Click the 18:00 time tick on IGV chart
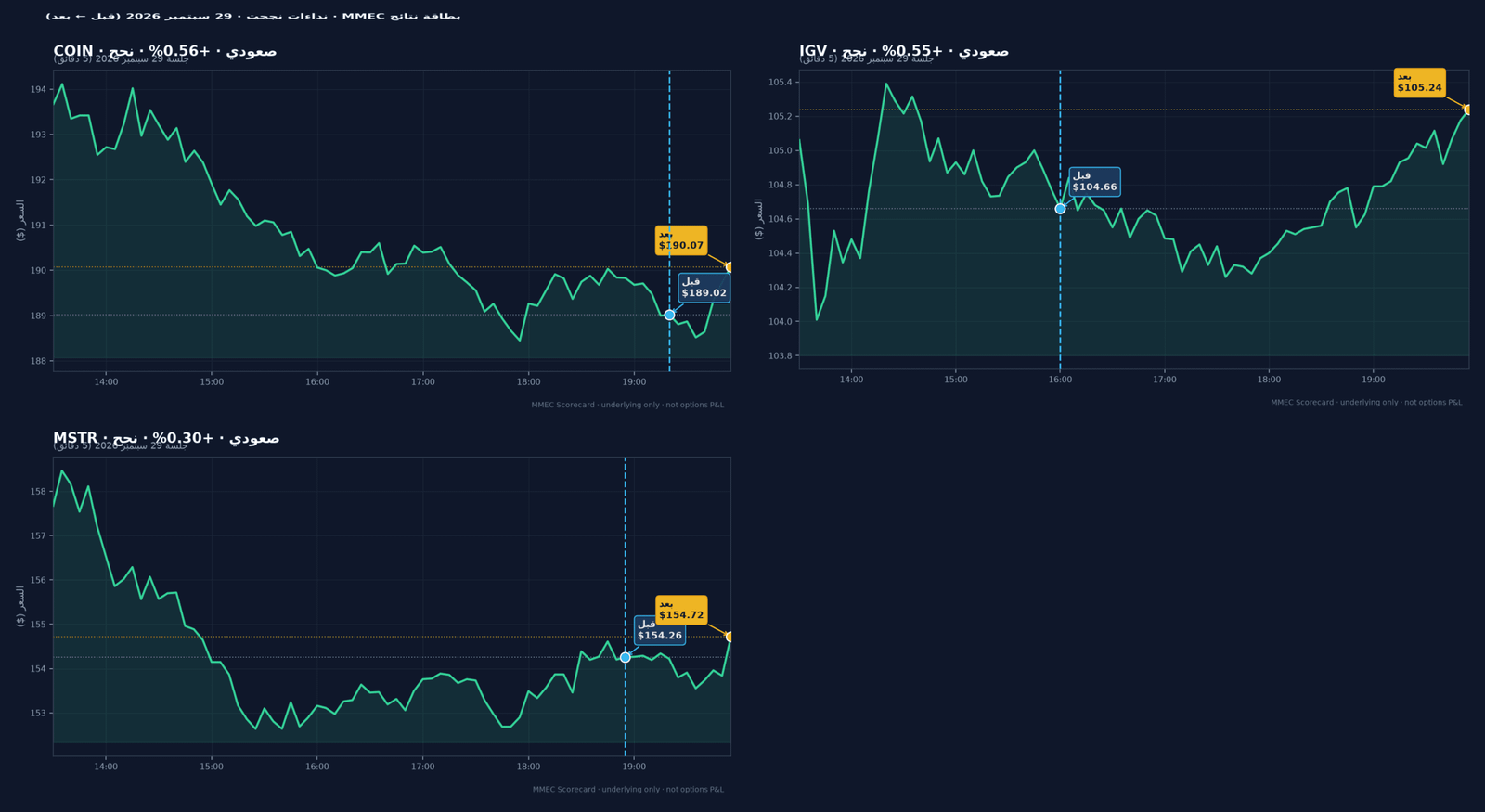1485x812 pixels. click(1269, 380)
